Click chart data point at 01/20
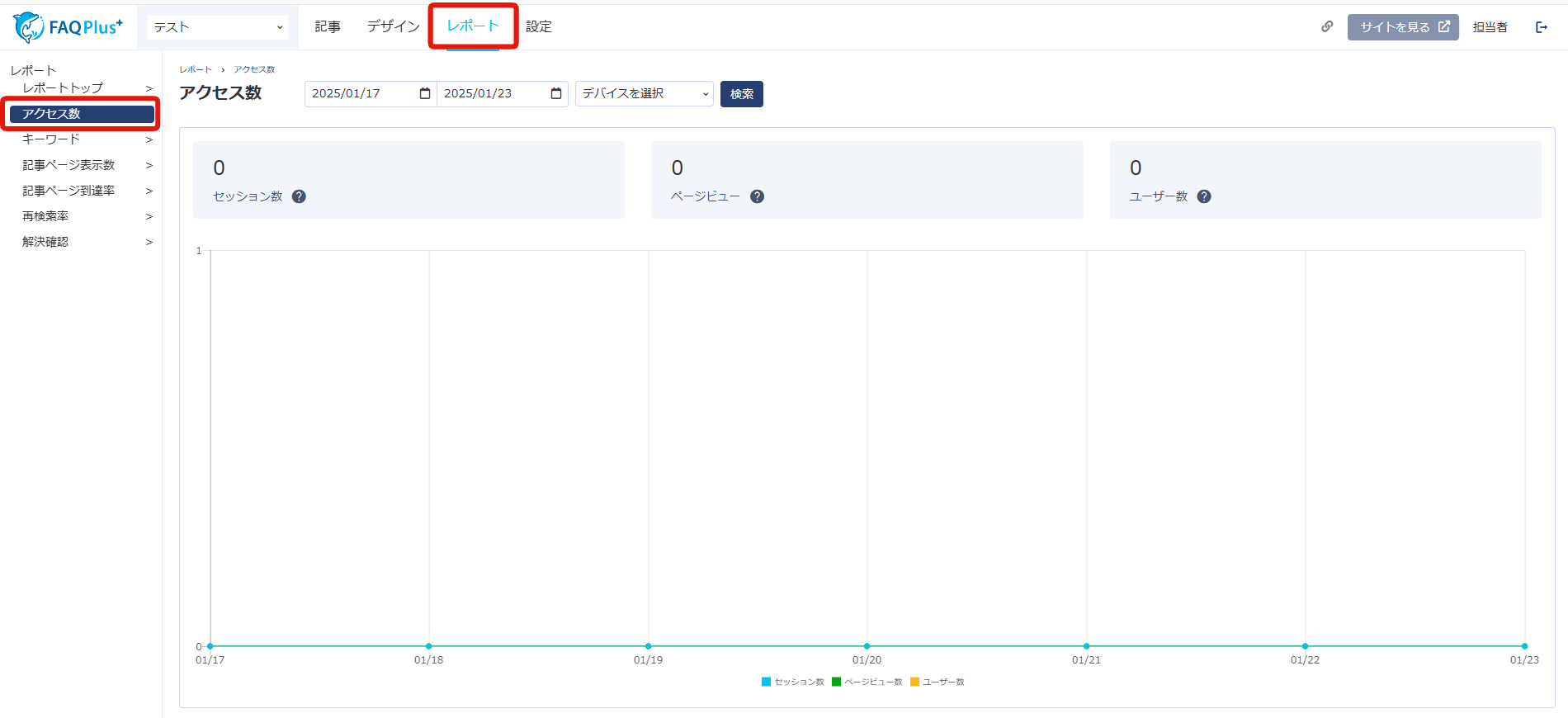This screenshot has width=1568, height=718. (867, 646)
